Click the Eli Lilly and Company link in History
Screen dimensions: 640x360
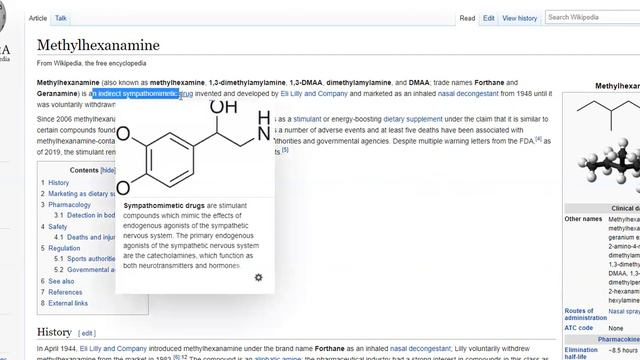113,349
